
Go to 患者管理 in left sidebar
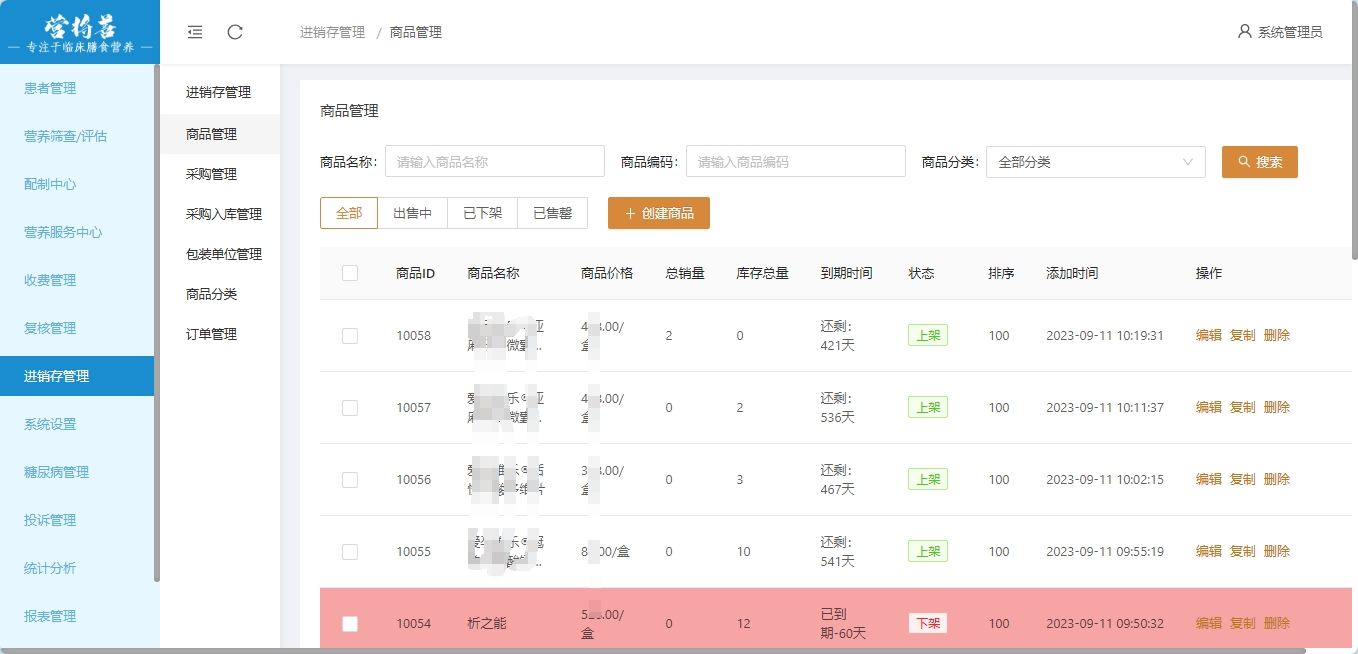[50, 88]
